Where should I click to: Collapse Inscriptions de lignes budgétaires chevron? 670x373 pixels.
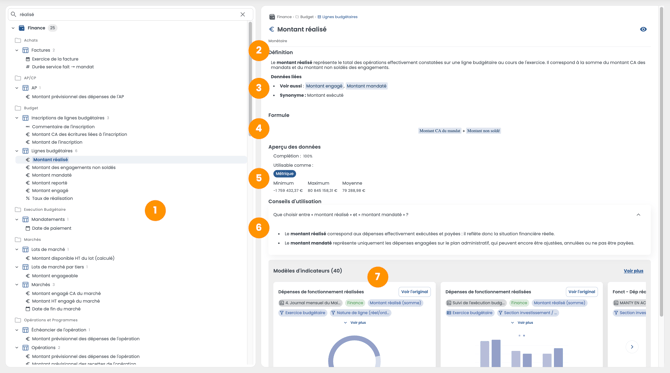click(x=17, y=117)
